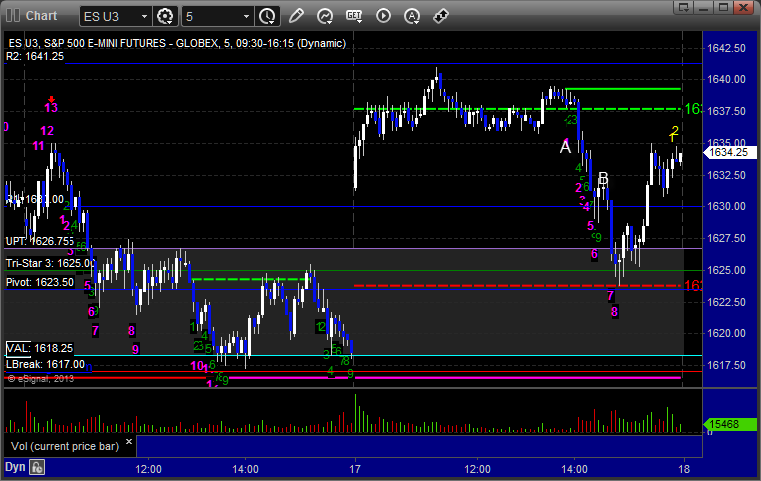Click the 1625.00 price axis label

tap(727, 270)
